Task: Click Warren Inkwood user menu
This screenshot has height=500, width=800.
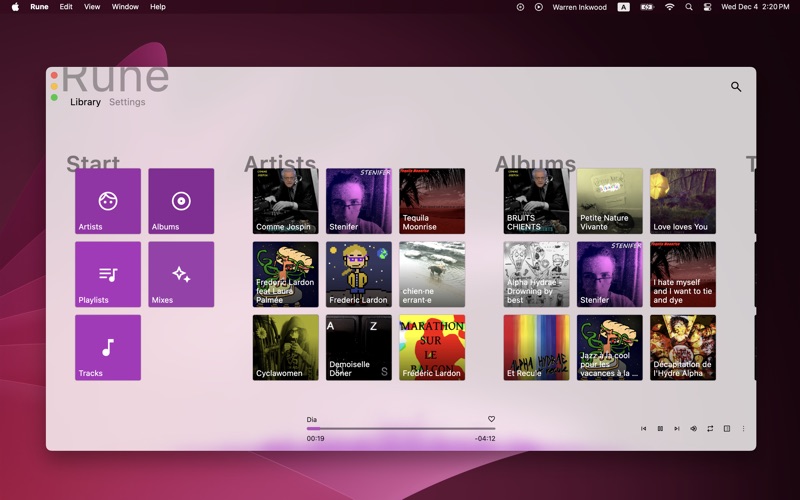Action: coord(580,7)
